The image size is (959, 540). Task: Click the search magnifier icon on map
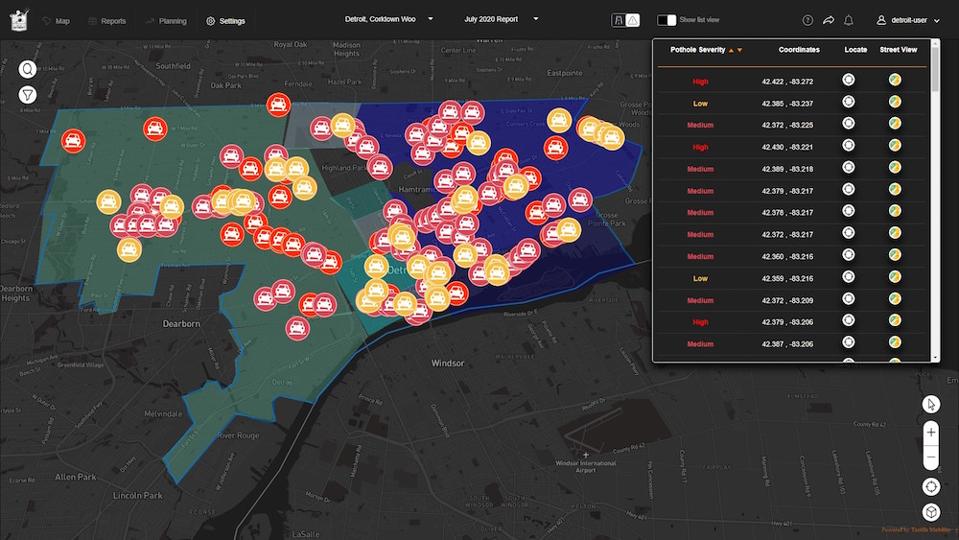tap(28, 70)
